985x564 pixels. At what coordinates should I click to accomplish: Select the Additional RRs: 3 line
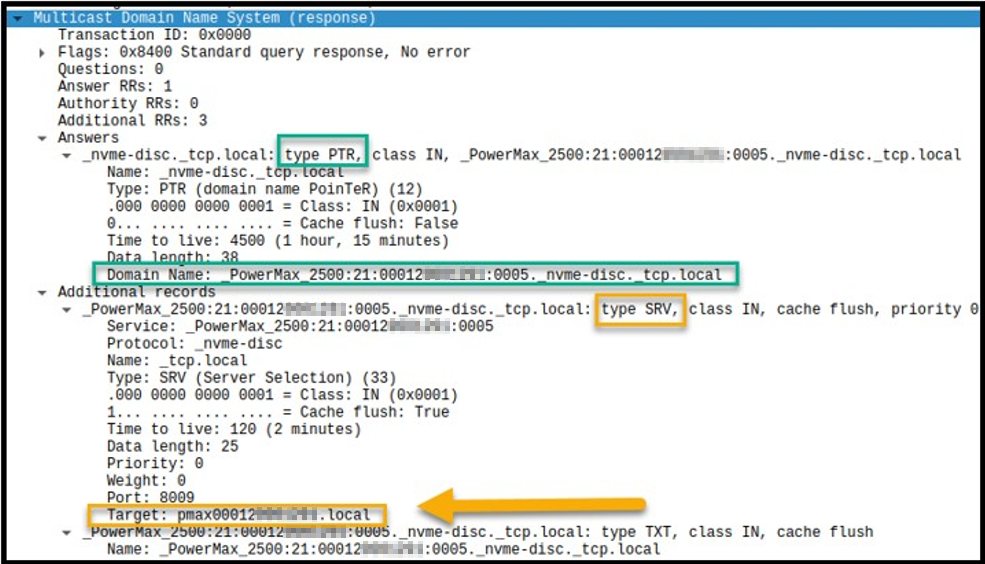pyautogui.click(x=133, y=121)
